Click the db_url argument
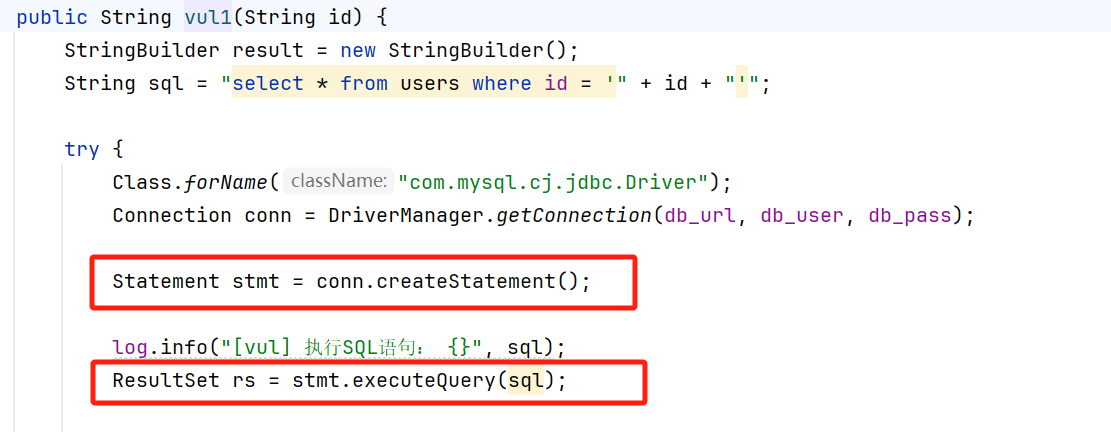Viewport: 1111px width, 432px height. point(700,215)
